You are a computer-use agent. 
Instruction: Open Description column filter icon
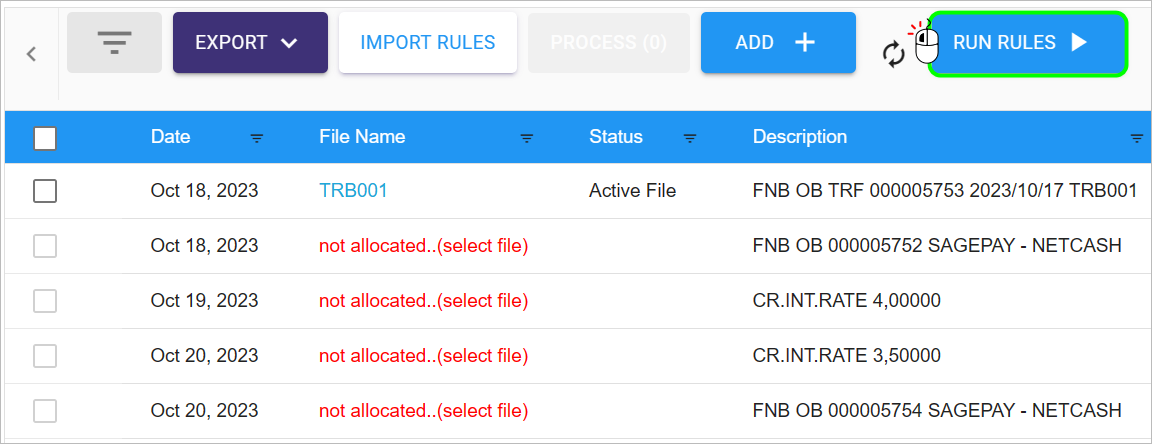pyautogui.click(x=1137, y=138)
